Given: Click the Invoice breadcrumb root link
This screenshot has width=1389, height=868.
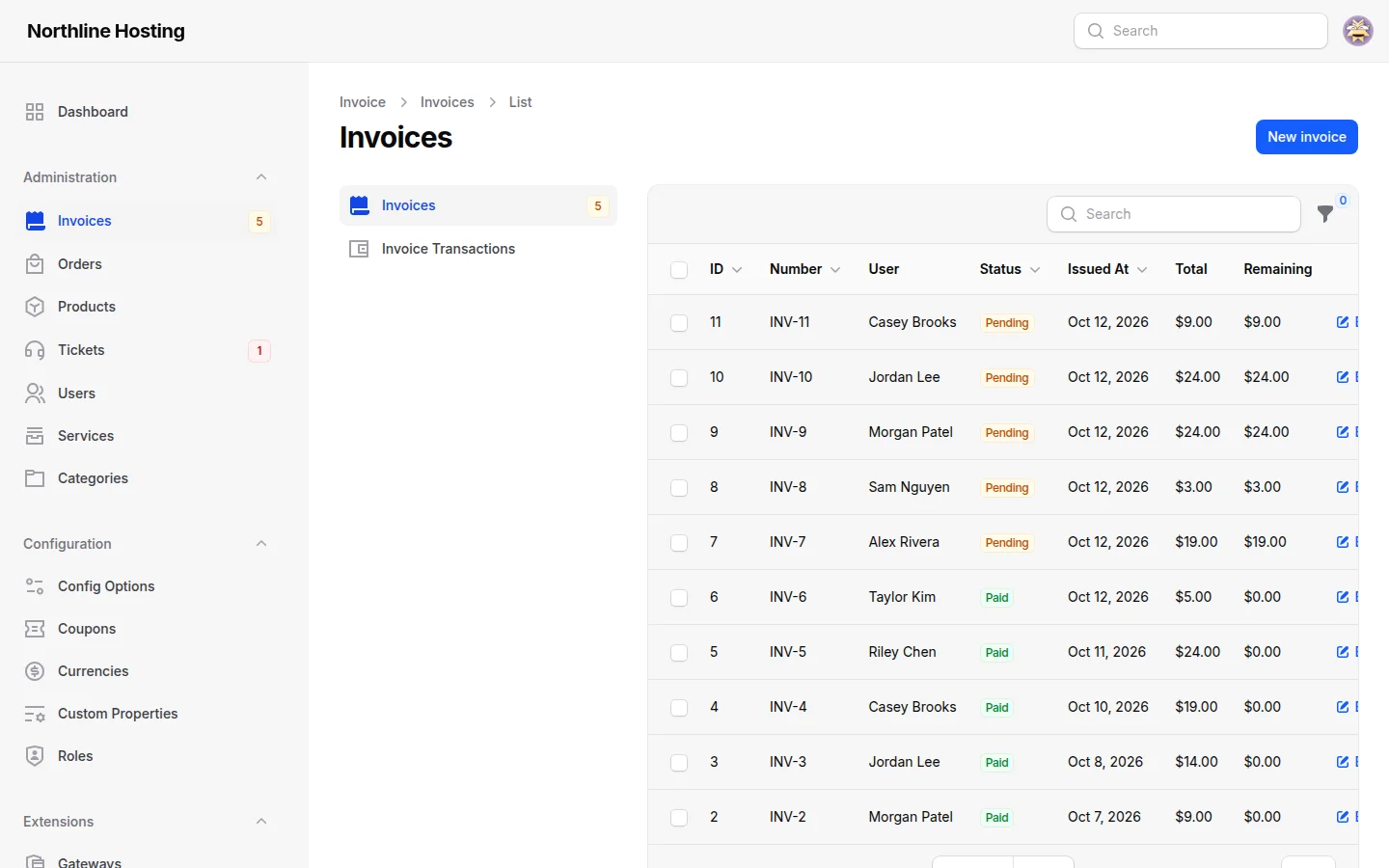Looking at the screenshot, I should tap(363, 102).
